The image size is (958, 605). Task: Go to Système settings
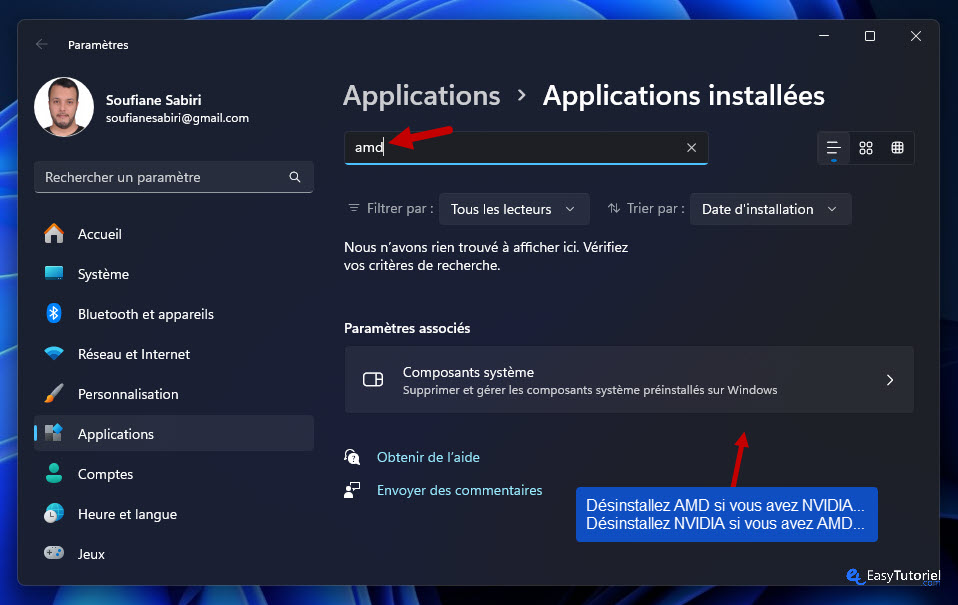[x=174, y=274]
